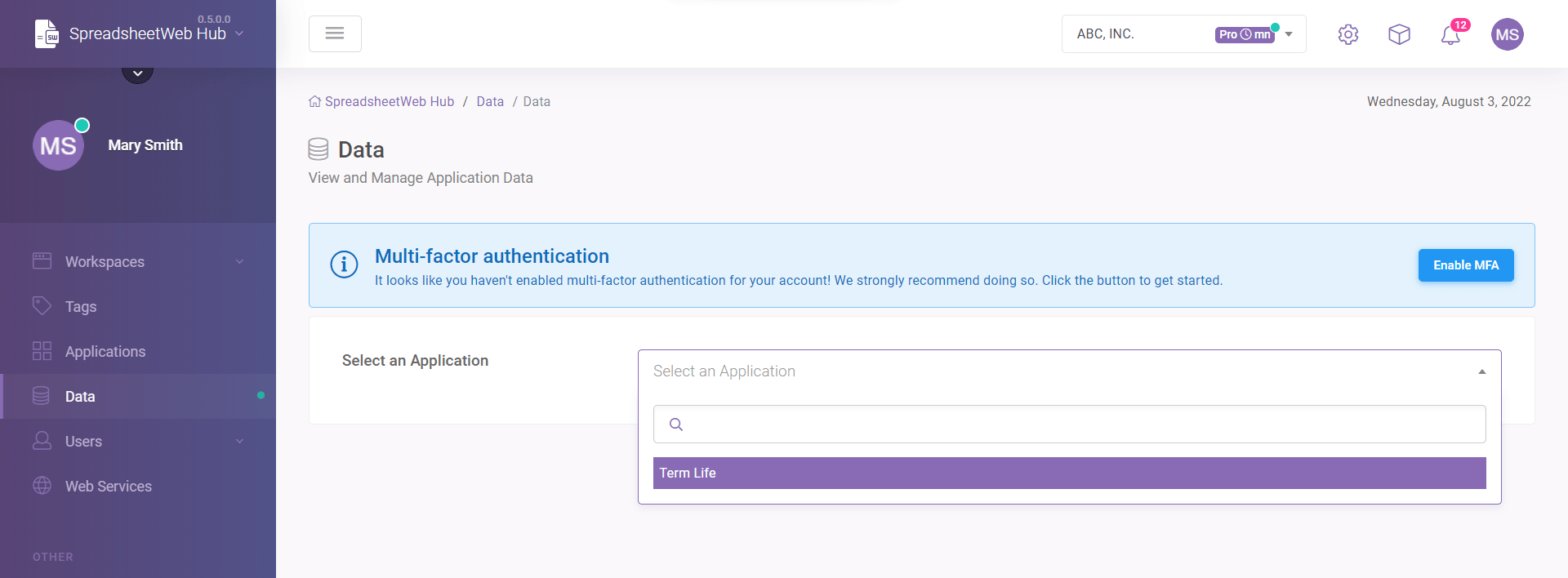Screen dimensions: 1568x578
Task: Click the SpreadsheetWeb Hub logo icon
Action: [x=47, y=34]
